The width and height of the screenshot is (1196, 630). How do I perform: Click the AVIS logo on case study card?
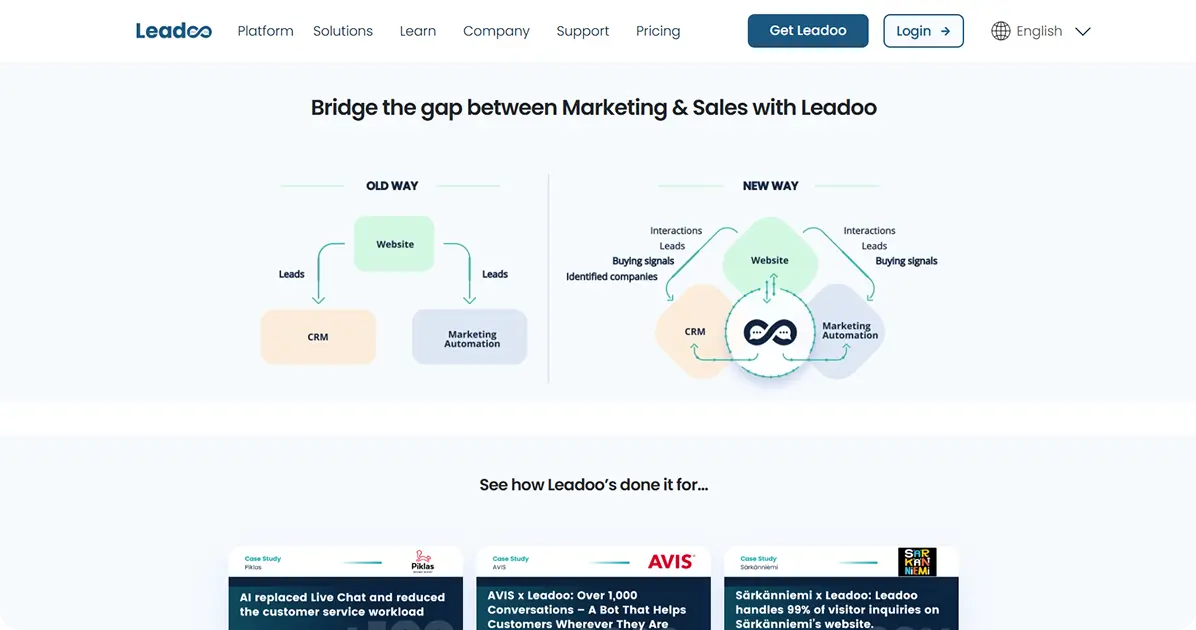[x=670, y=561]
